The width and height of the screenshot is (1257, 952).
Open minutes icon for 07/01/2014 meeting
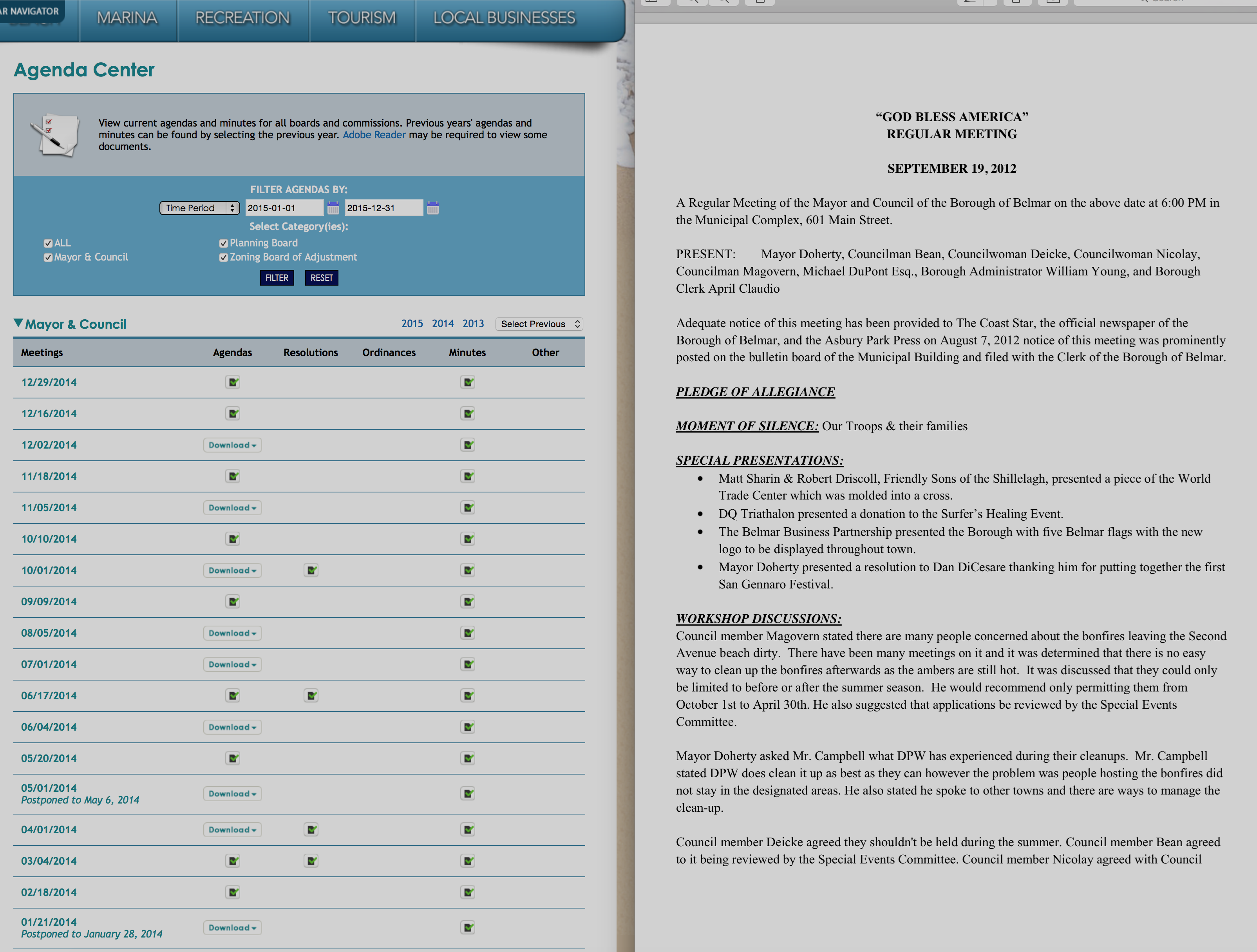468,664
